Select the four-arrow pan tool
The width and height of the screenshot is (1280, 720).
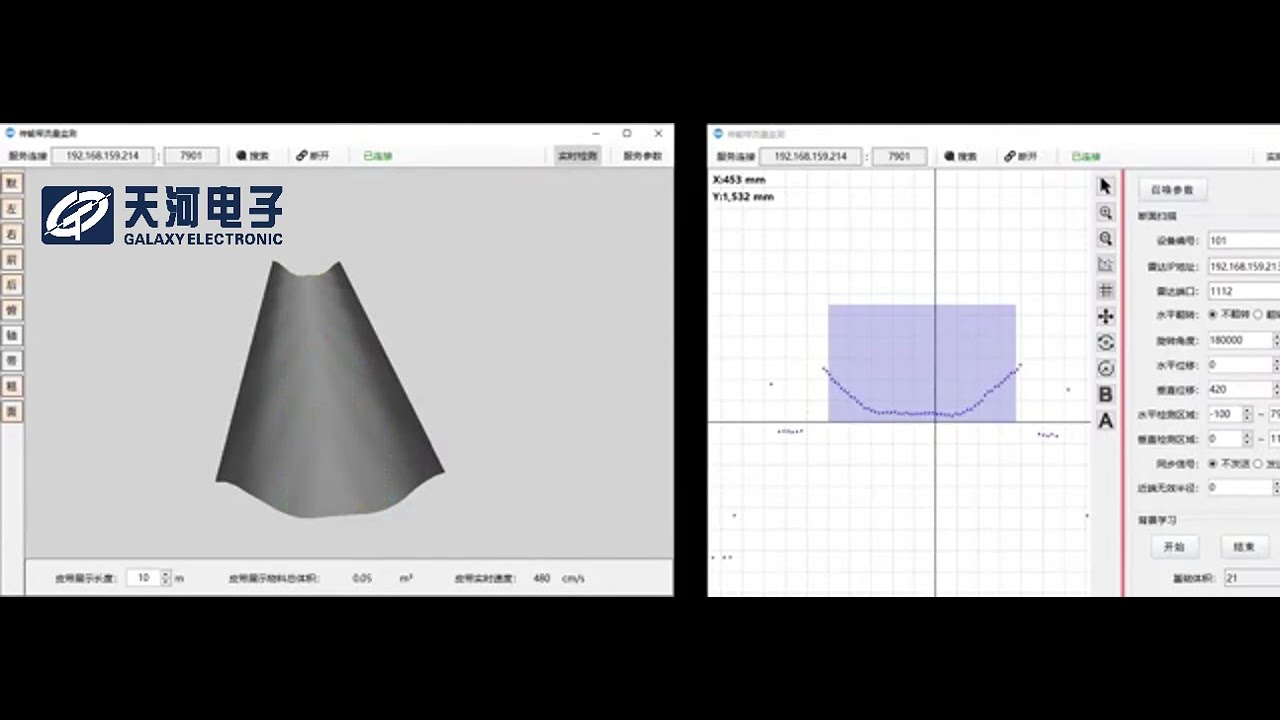click(x=1105, y=316)
